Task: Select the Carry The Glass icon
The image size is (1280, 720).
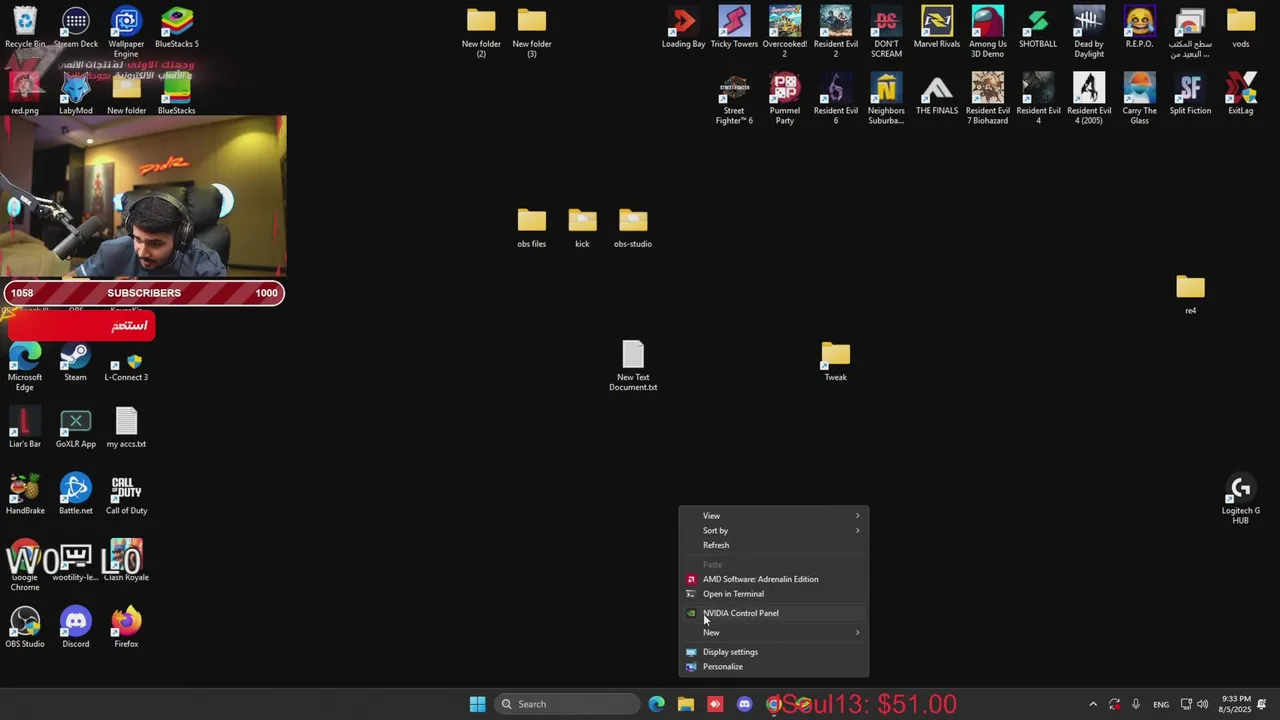Action: pos(1139,99)
